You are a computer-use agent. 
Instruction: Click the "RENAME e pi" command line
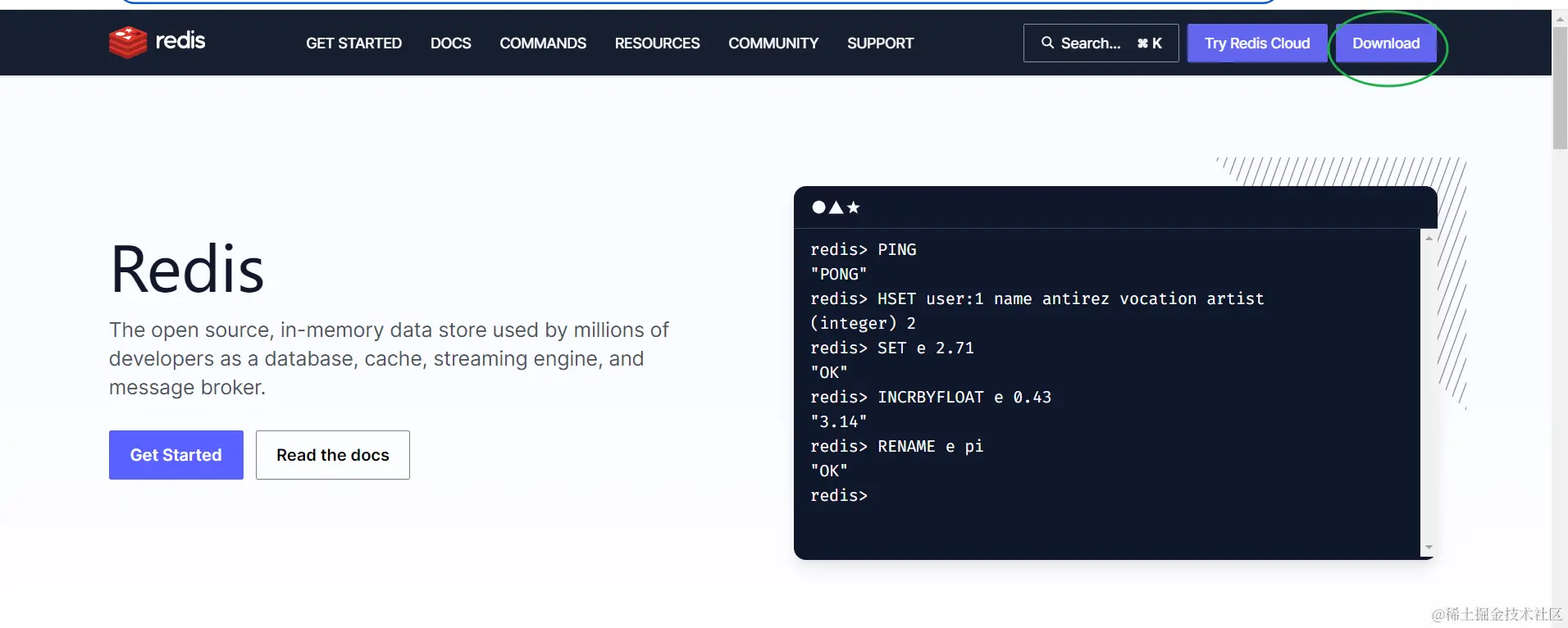click(896, 446)
